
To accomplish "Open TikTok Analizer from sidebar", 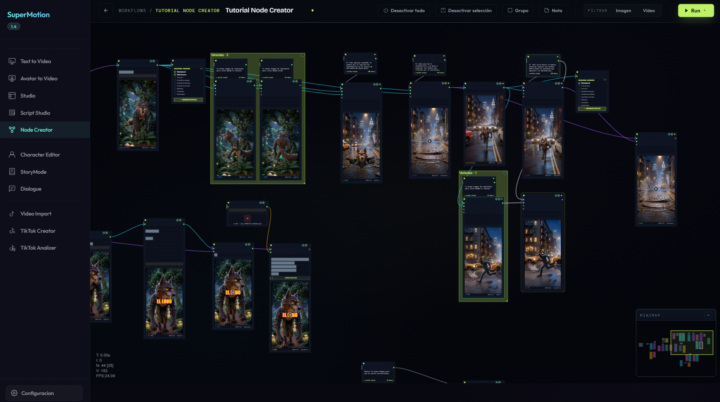I will [38, 248].
